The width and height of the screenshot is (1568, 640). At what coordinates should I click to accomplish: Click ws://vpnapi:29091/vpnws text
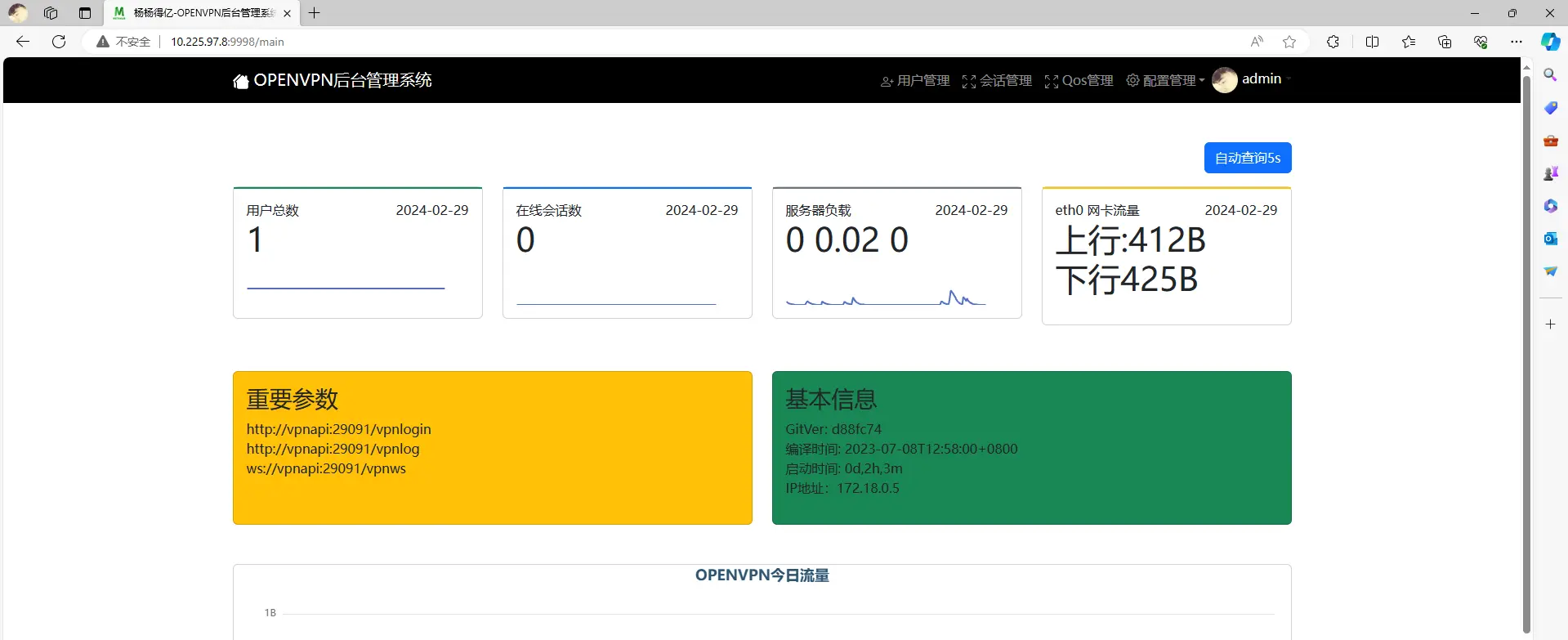click(326, 468)
